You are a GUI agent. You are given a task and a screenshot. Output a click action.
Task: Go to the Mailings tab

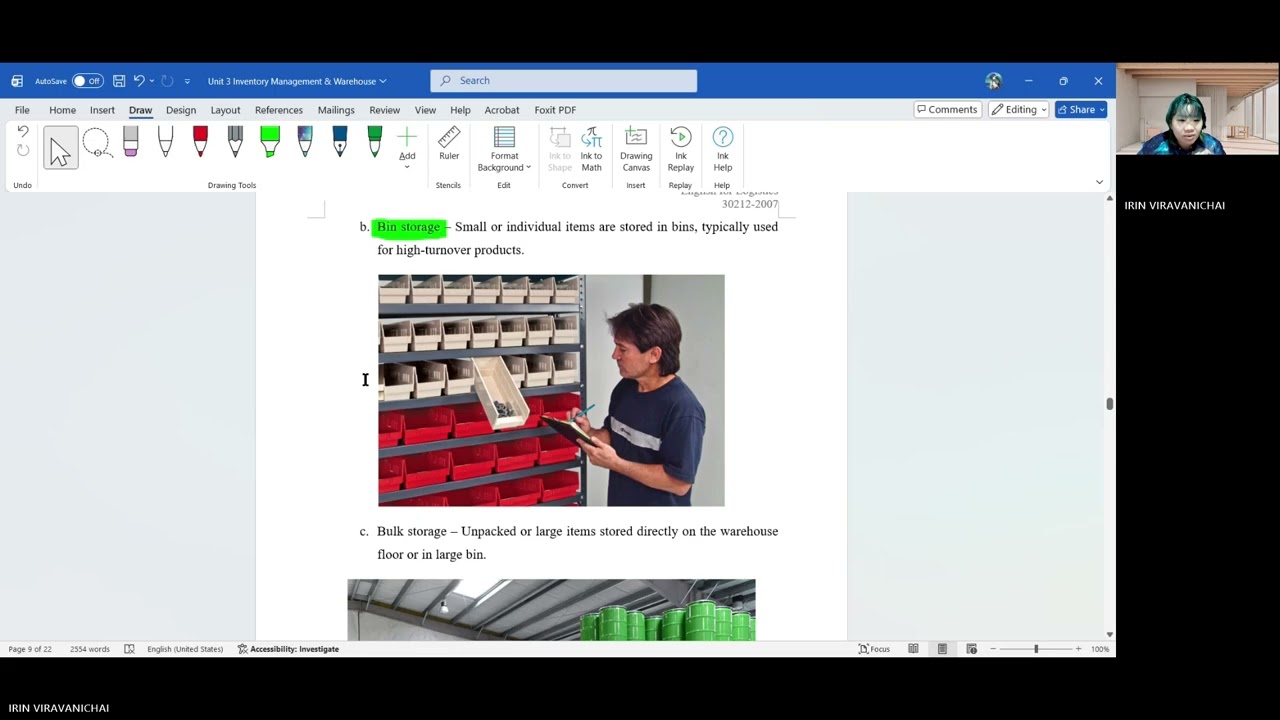click(x=336, y=110)
